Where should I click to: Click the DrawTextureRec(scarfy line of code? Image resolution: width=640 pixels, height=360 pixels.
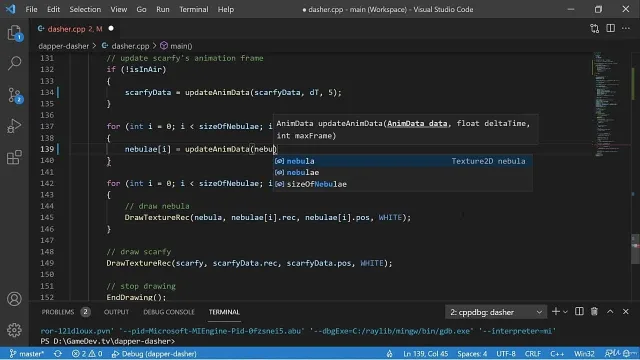[x=249, y=263]
